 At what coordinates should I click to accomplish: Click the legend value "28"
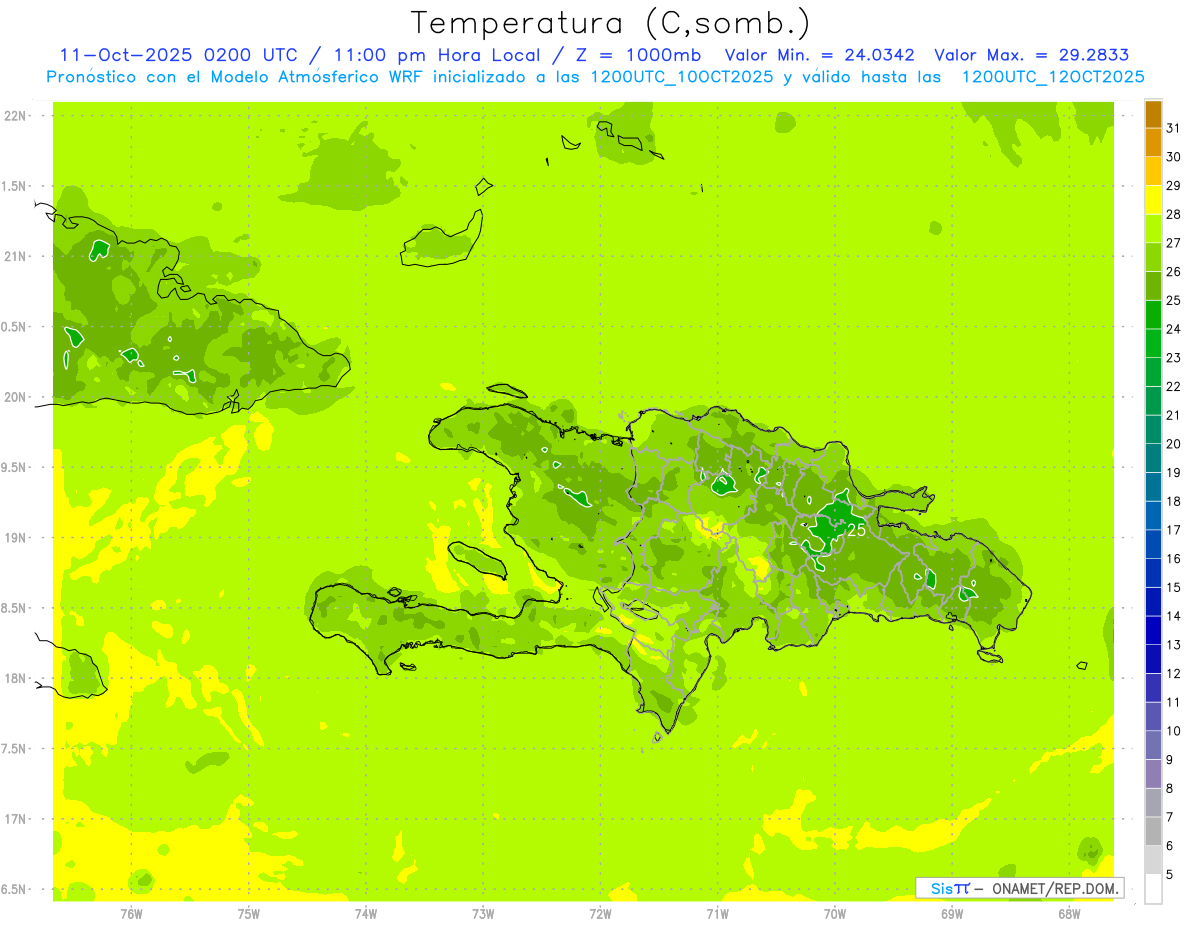1174,215
